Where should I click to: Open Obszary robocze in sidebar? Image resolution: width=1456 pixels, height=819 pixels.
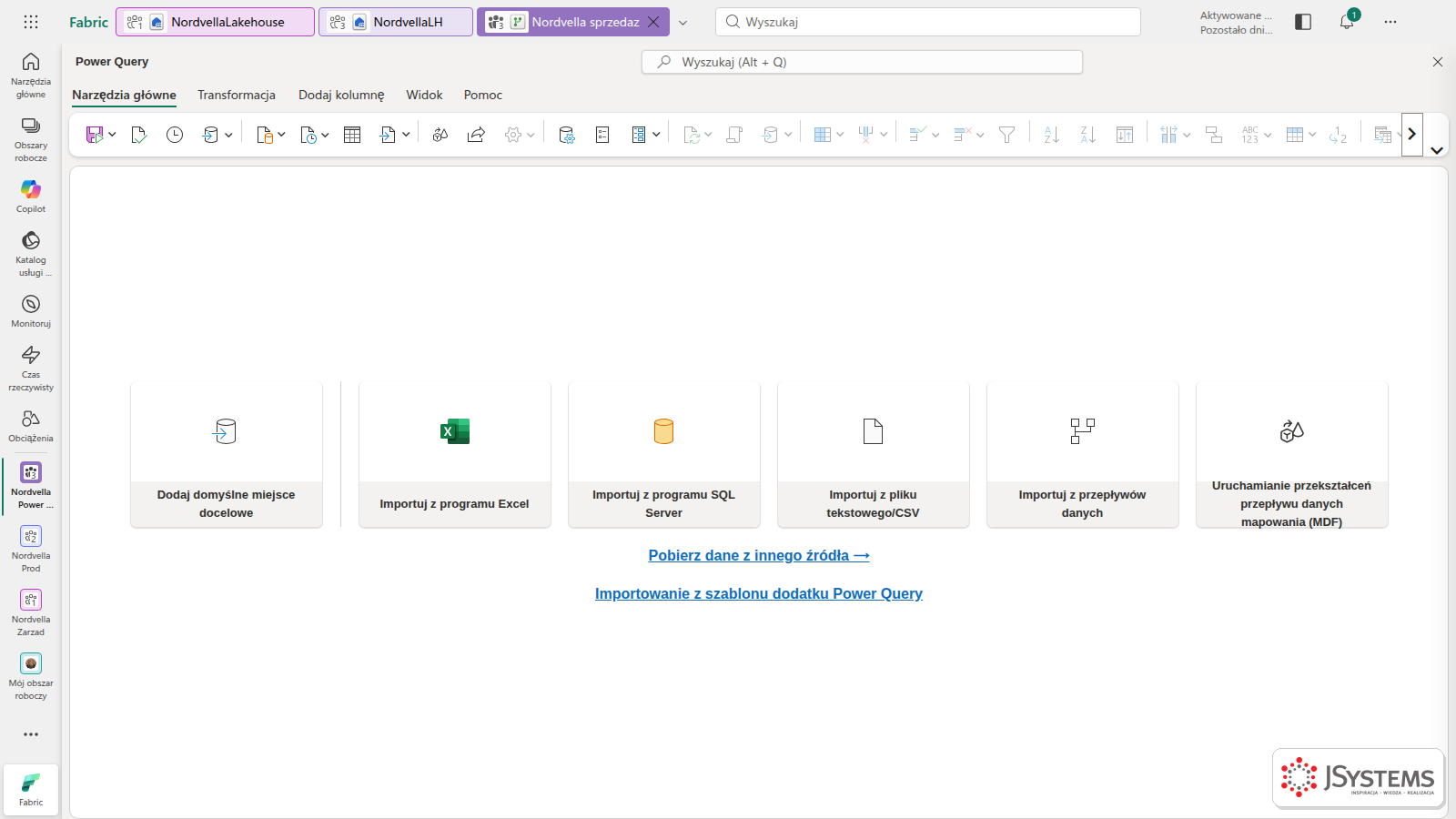31,138
